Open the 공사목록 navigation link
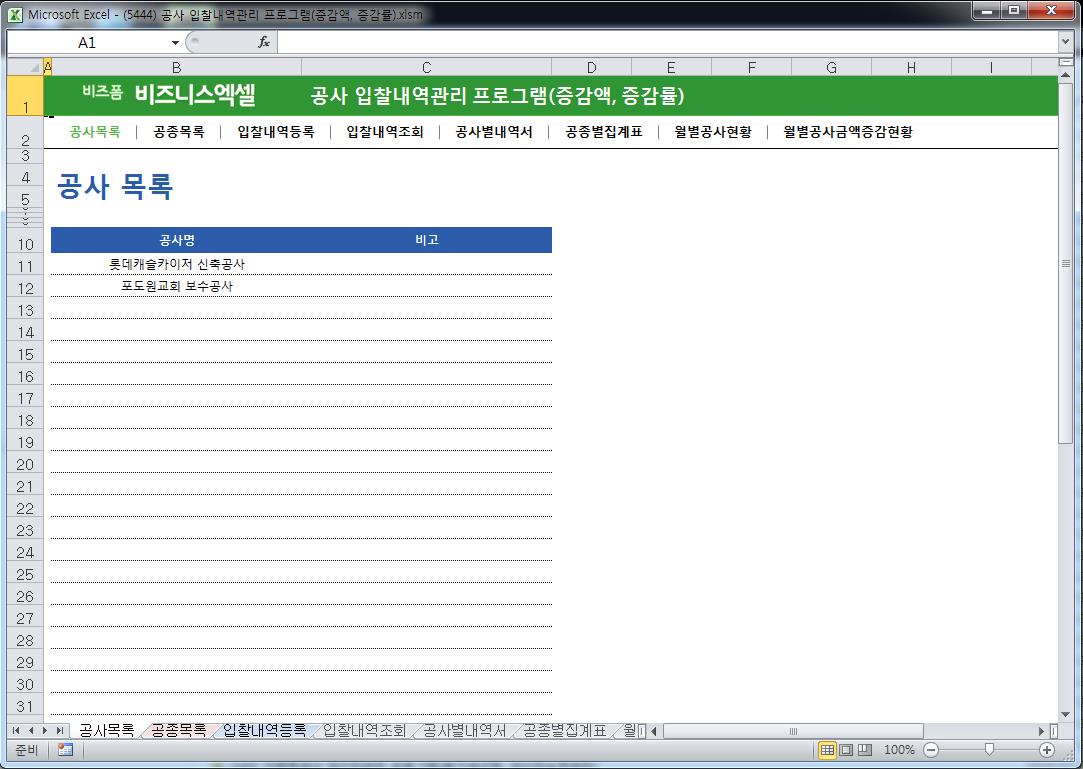Image resolution: width=1083 pixels, height=769 pixels. tap(95, 131)
